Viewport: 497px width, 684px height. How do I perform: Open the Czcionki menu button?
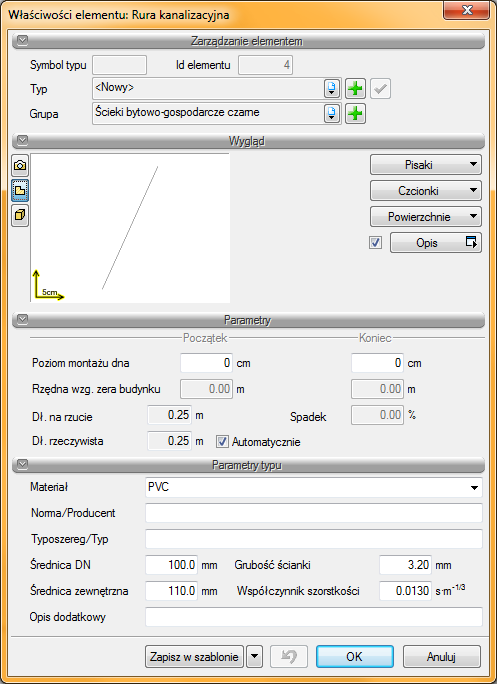pos(425,191)
